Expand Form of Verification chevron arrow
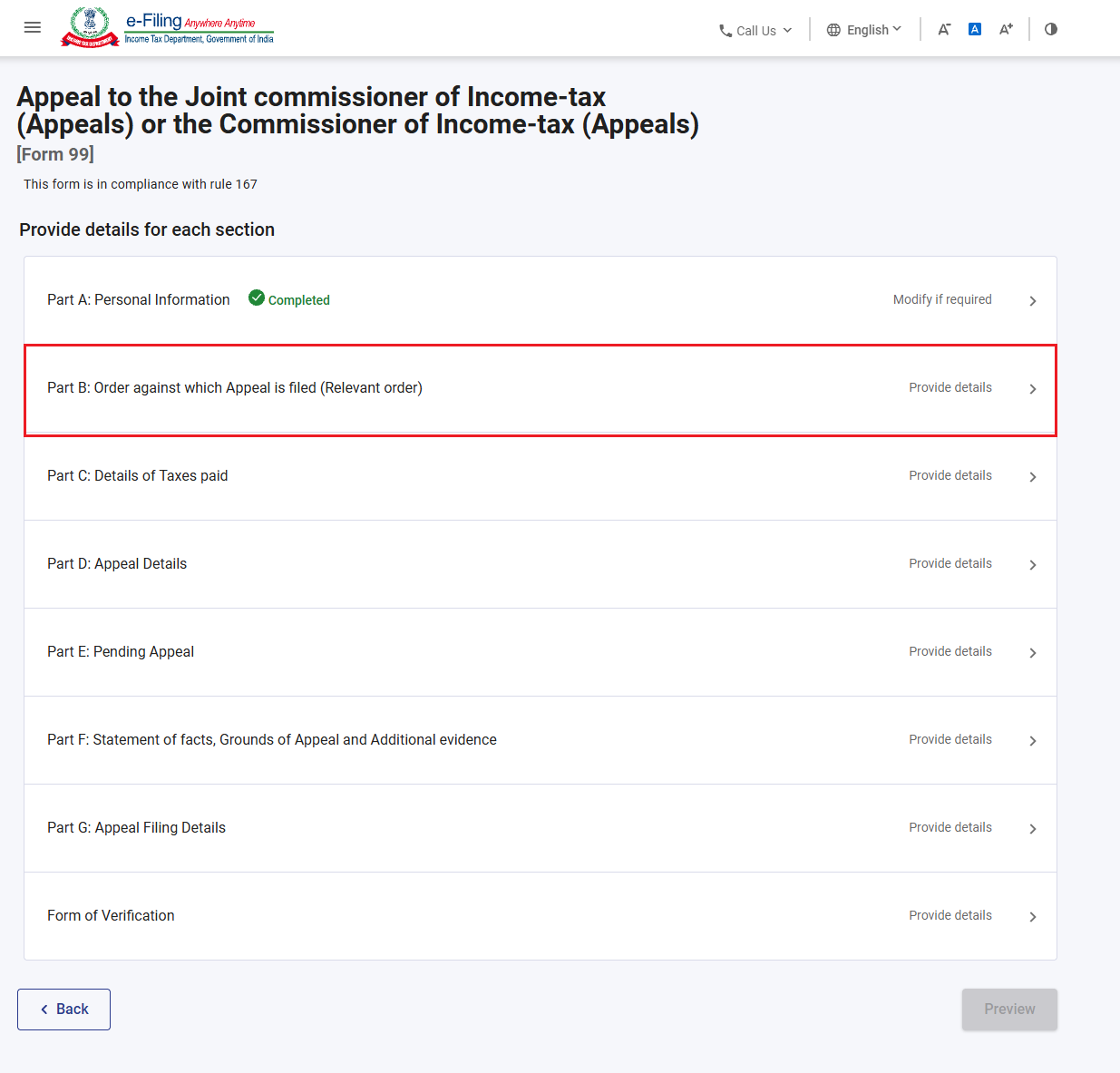 coord(1033,917)
